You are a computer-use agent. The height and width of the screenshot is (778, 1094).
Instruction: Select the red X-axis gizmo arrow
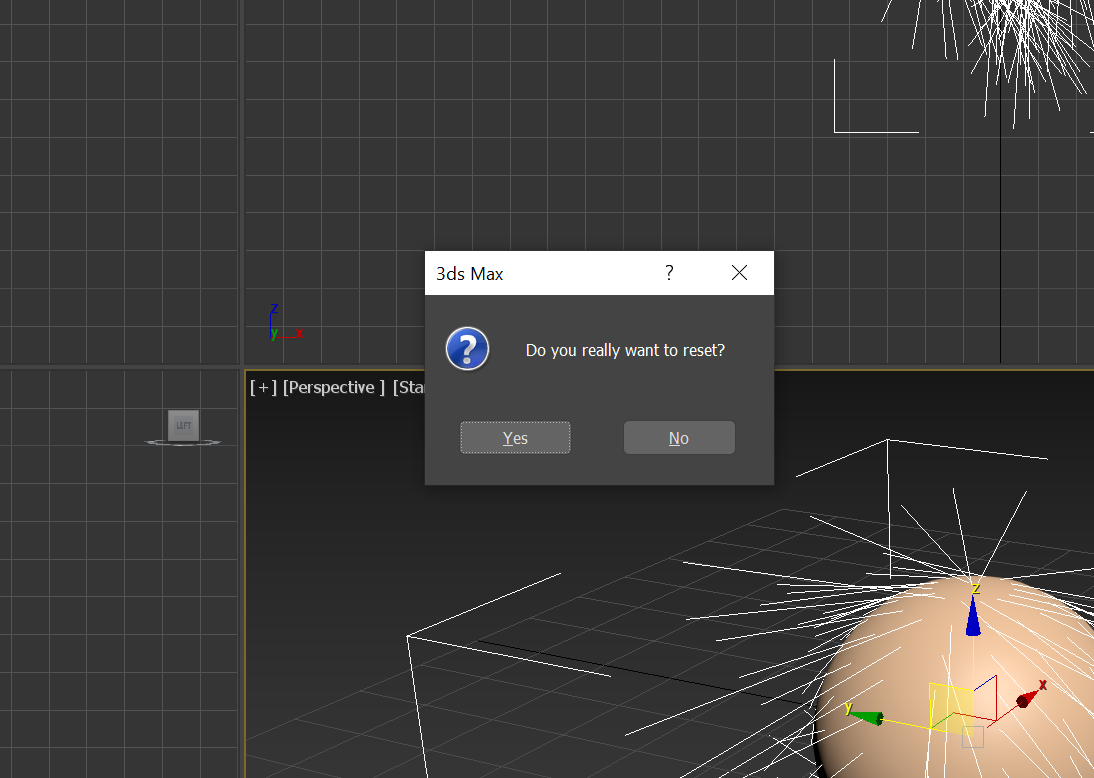pyautogui.click(x=1027, y=699)
